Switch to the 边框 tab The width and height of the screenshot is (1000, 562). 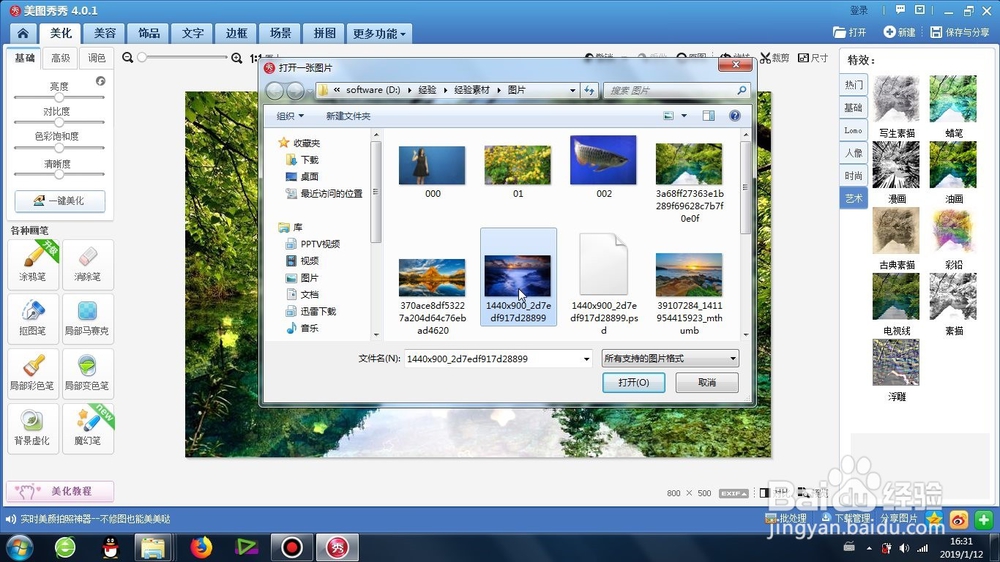coord(237,33)
